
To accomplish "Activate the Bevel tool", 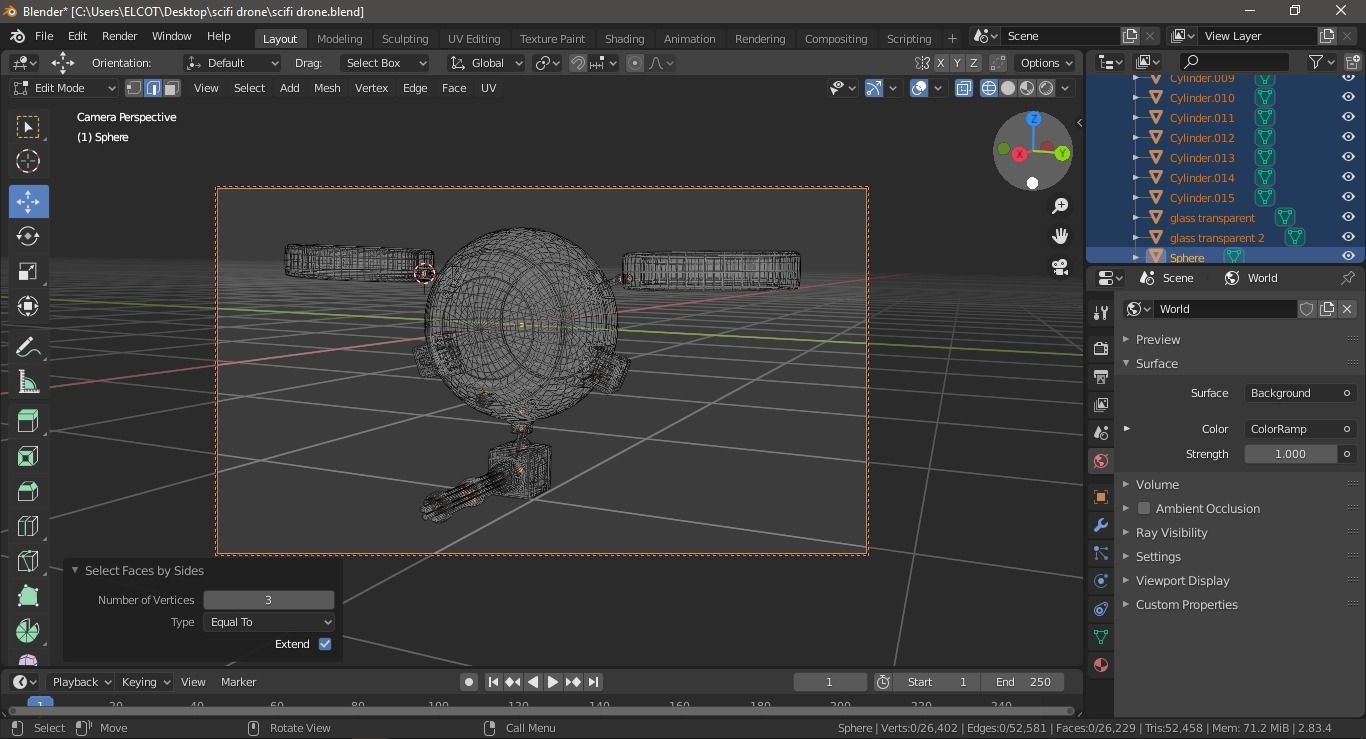I will tap(27, 492).
